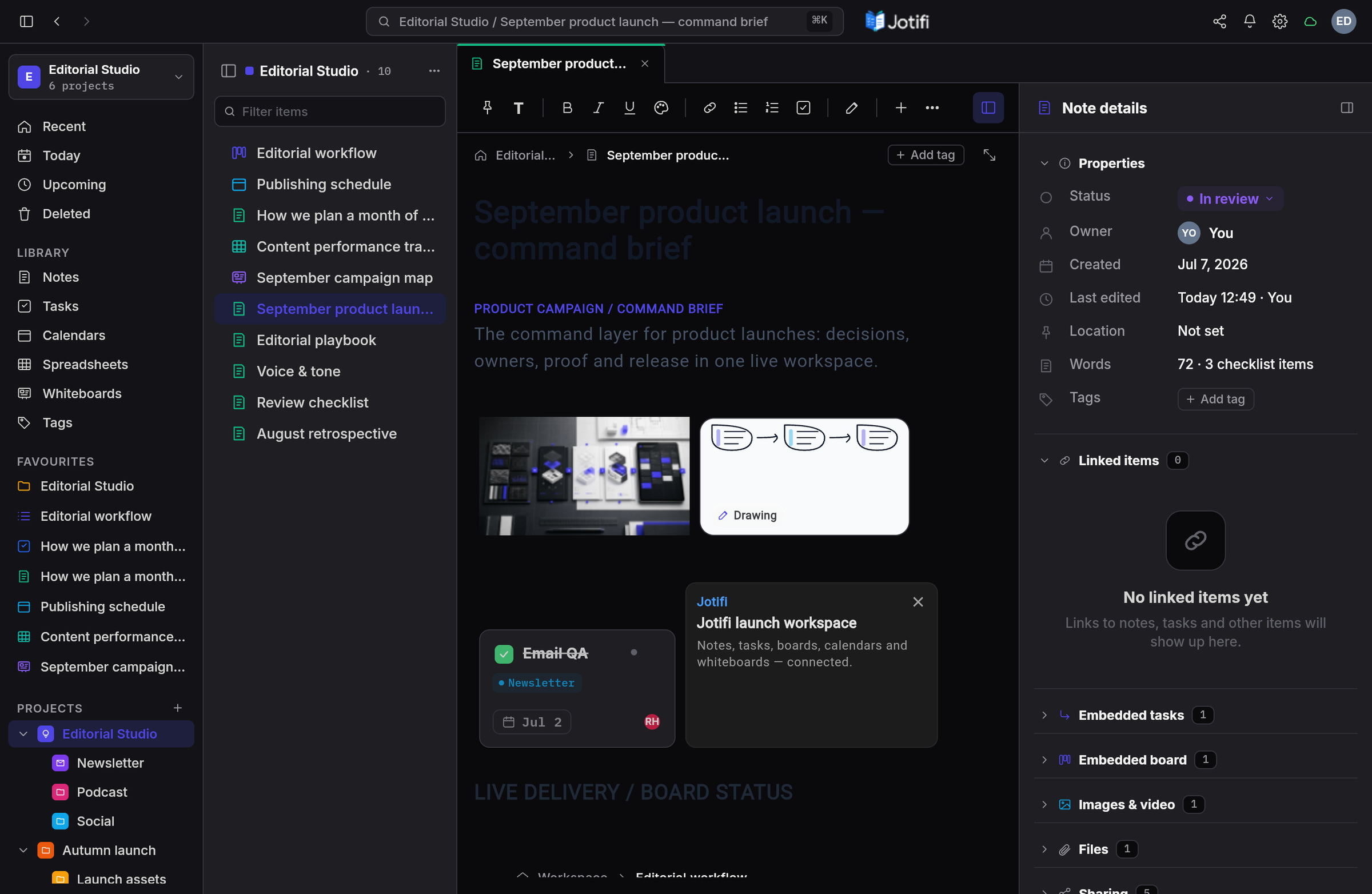Open the ED user avatar menu
The height and width of the screenshot is (894, 1372).
[x=1343, y=21]
